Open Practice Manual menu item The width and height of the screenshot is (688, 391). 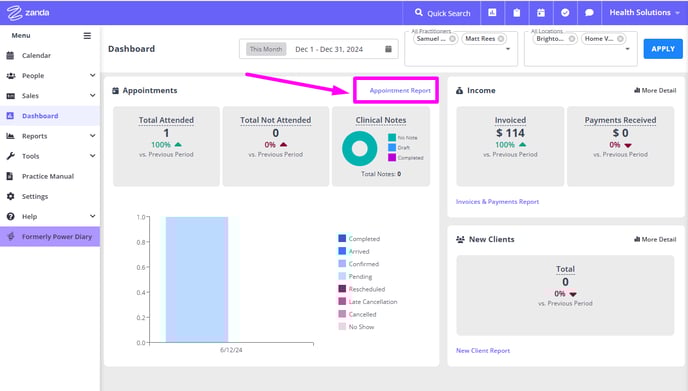tap(48, 176)
